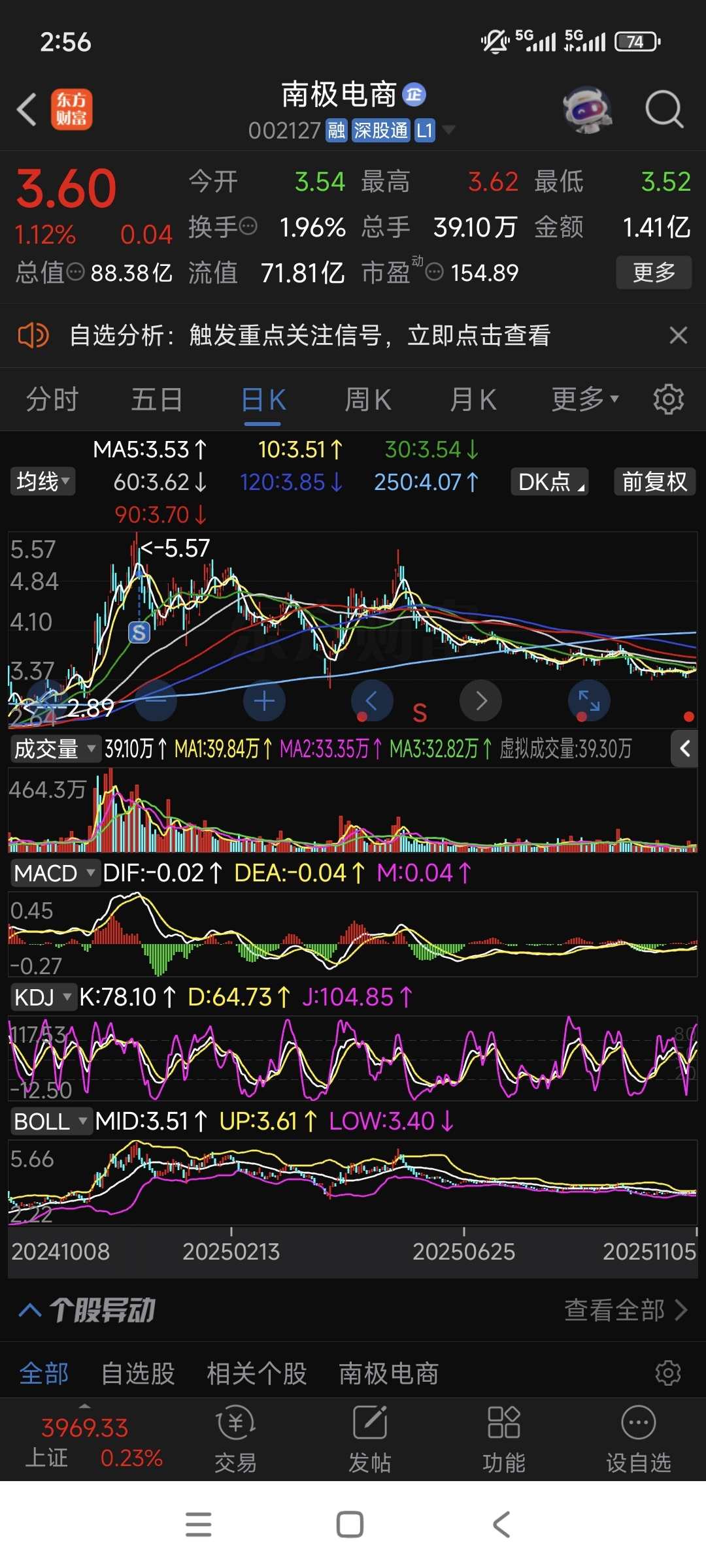Screen dimensions: 706x1568
Task: Open the BOLL indicator dropdown
Action: [x=51, y=1121]
